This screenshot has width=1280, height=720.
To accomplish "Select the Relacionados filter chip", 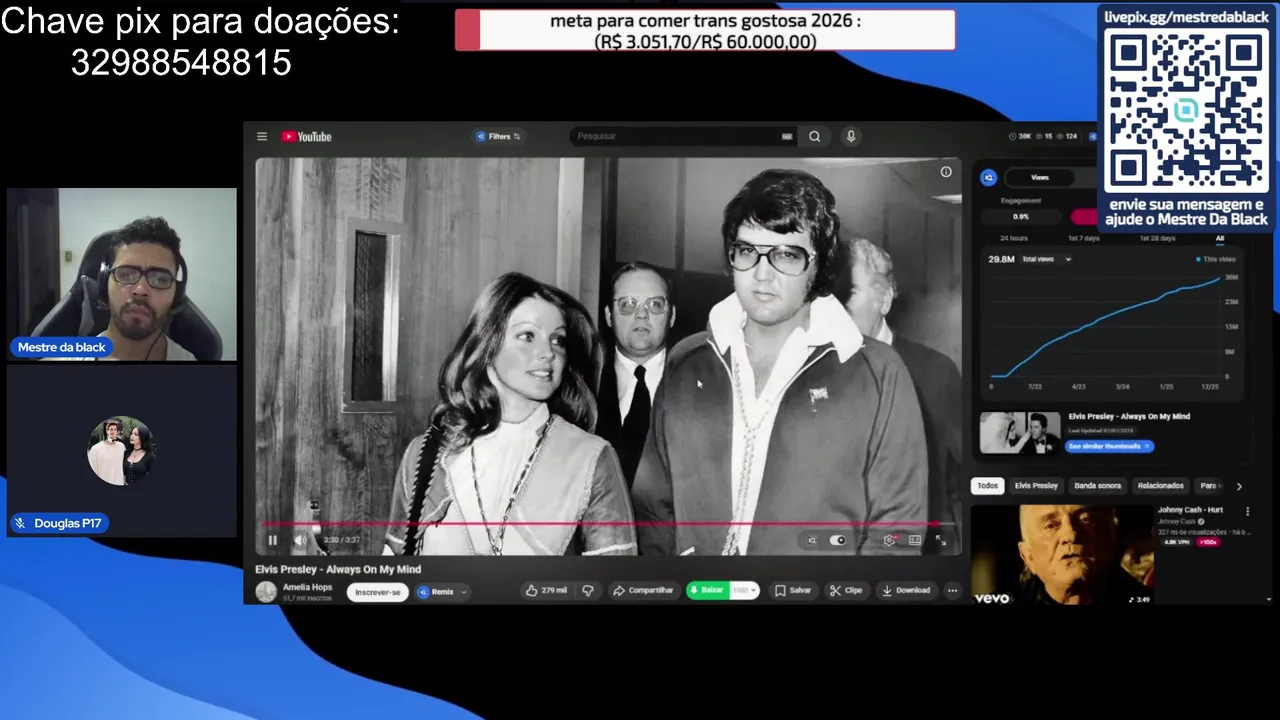I will 1160,486.
